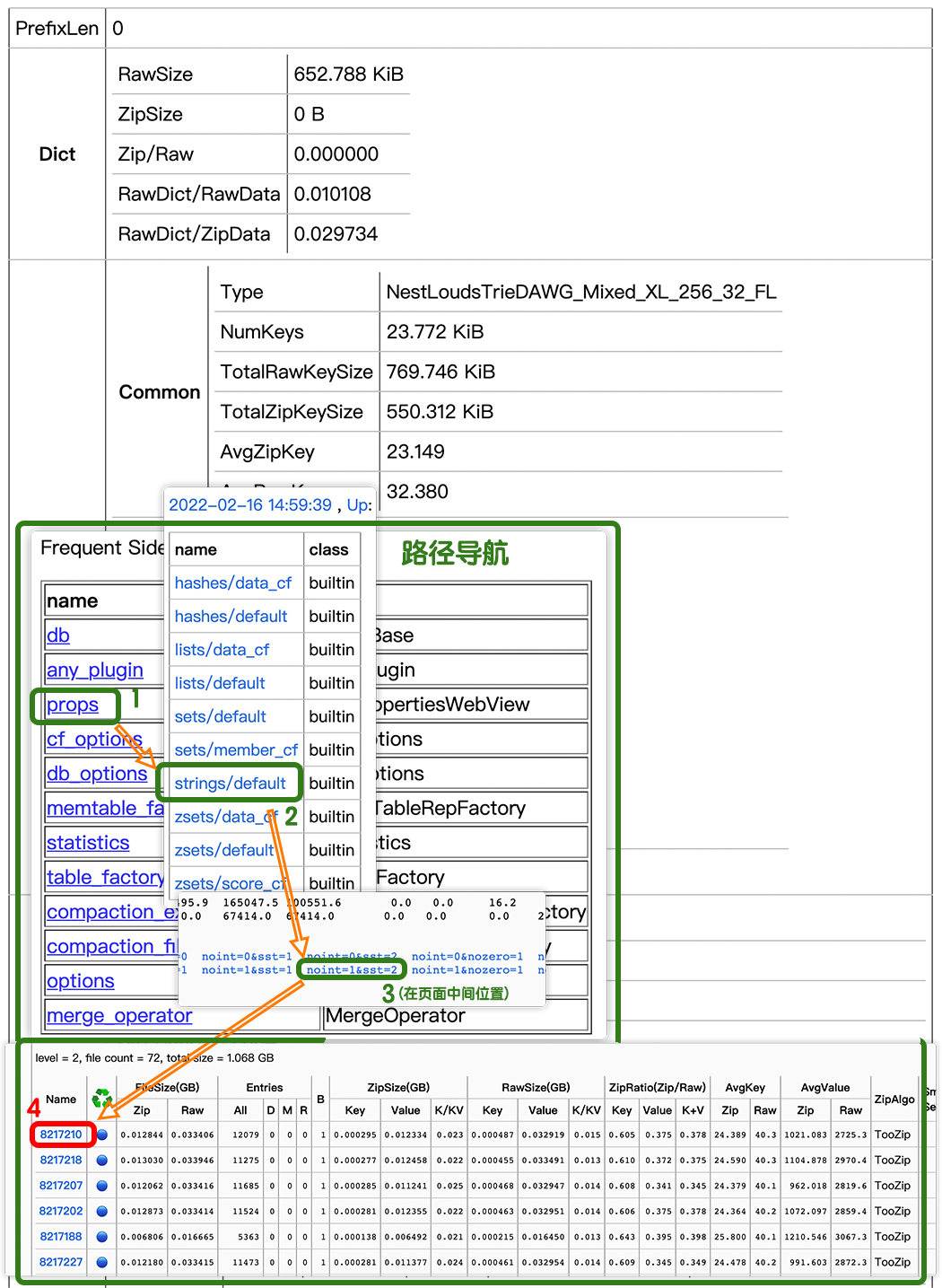Image resolution: width=942 pixels, height=1288 pixels.
Task: Click the blue dot beside file 8217210
Action: tap(102, 1135)
